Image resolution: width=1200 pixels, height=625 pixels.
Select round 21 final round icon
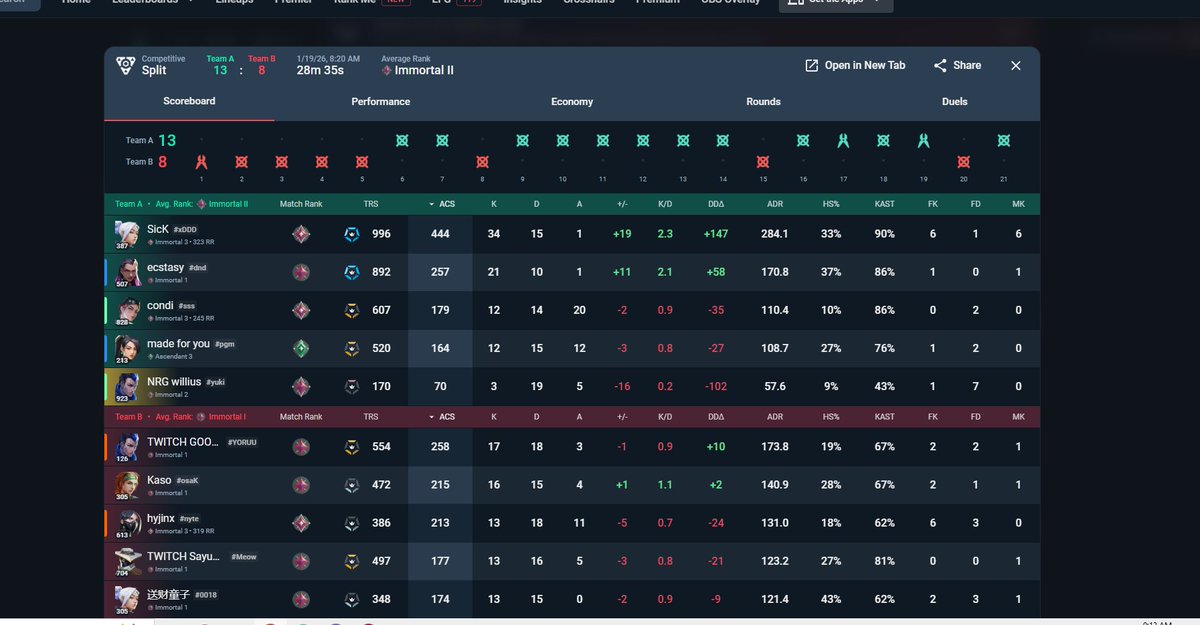pyautogui.click(x=1003, y=140)
